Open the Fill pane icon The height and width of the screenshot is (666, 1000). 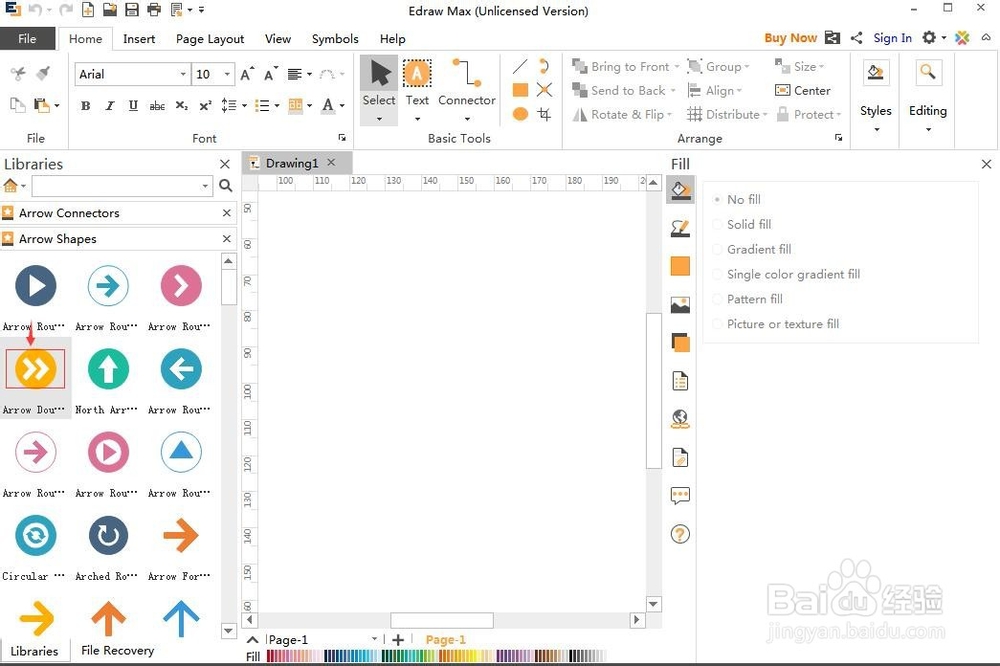(680, 191)
